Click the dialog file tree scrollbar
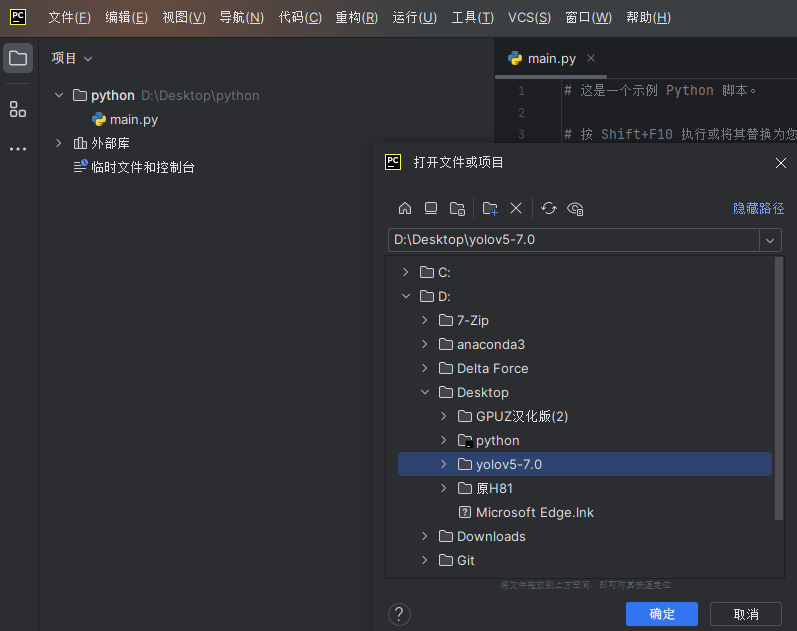Image resolution: width=797 pixels, height=631 pixels. click(x=779, y=388)
